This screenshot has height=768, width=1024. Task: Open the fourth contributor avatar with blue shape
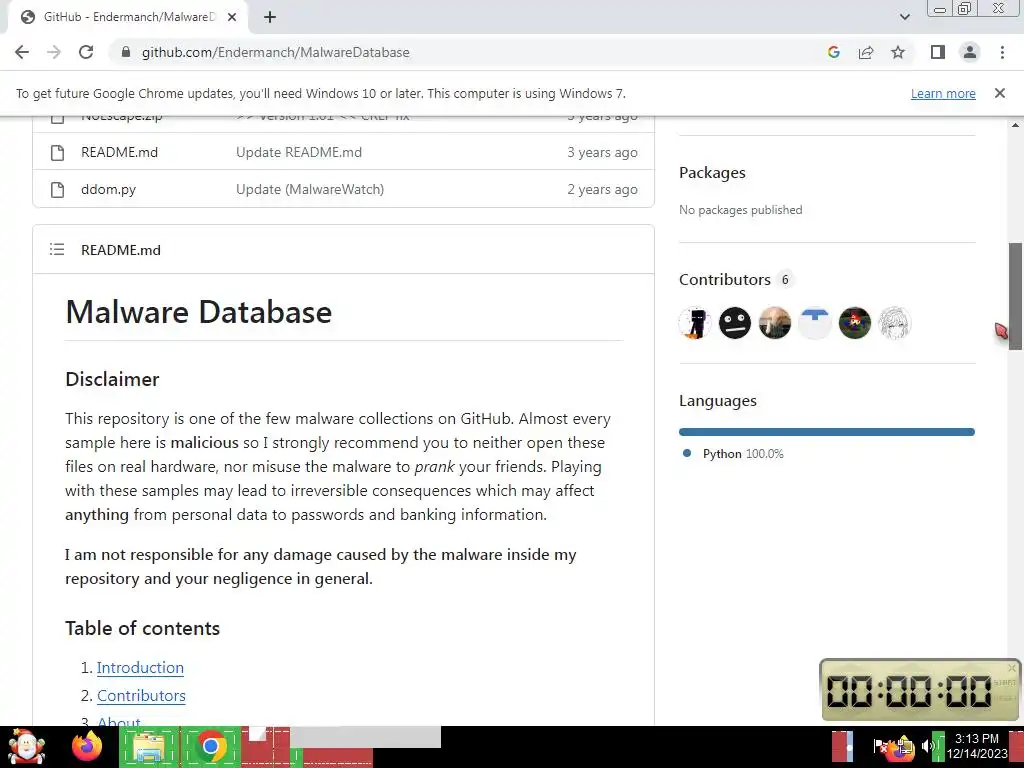pyautogui.click(x=814, y=323)
